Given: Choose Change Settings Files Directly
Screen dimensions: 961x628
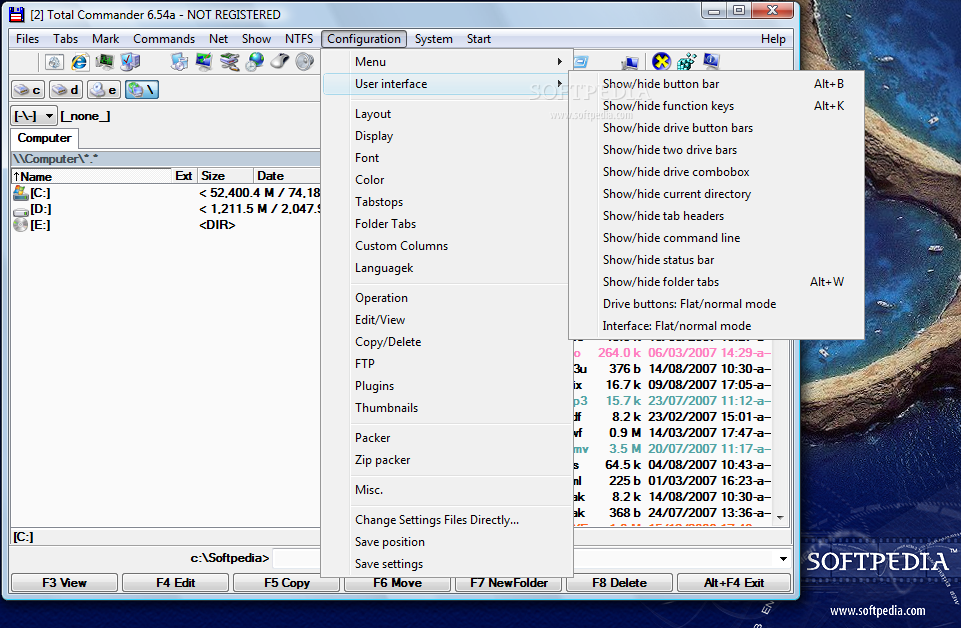Looking at the screenshot, I should click(x=447, y=520).
